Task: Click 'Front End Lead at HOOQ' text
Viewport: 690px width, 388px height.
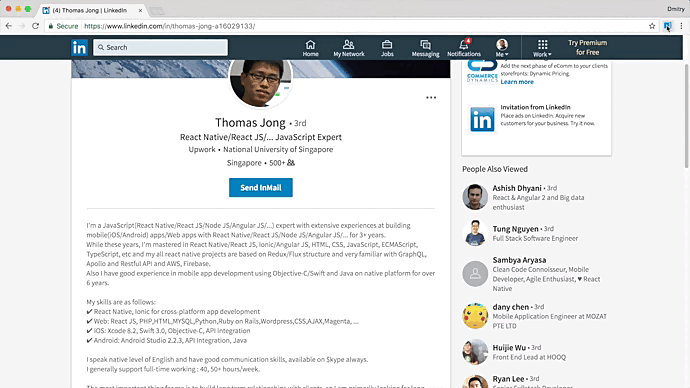Action: coord(529,357)
